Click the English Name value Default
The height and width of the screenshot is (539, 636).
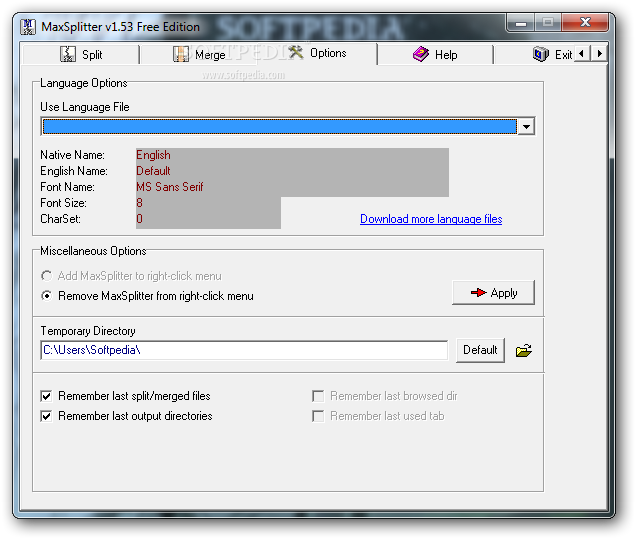click(153, 171)
